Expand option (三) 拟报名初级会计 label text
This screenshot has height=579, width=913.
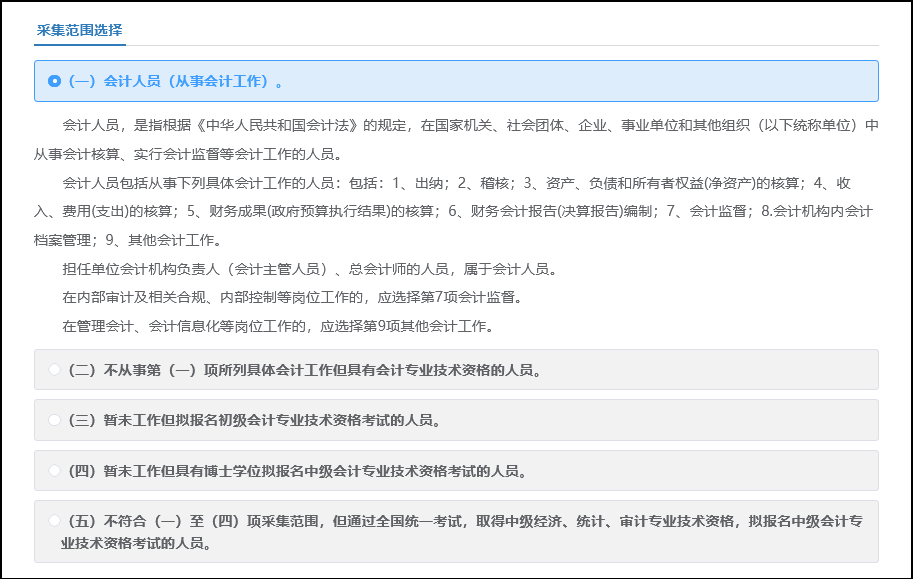coord(255,420)
